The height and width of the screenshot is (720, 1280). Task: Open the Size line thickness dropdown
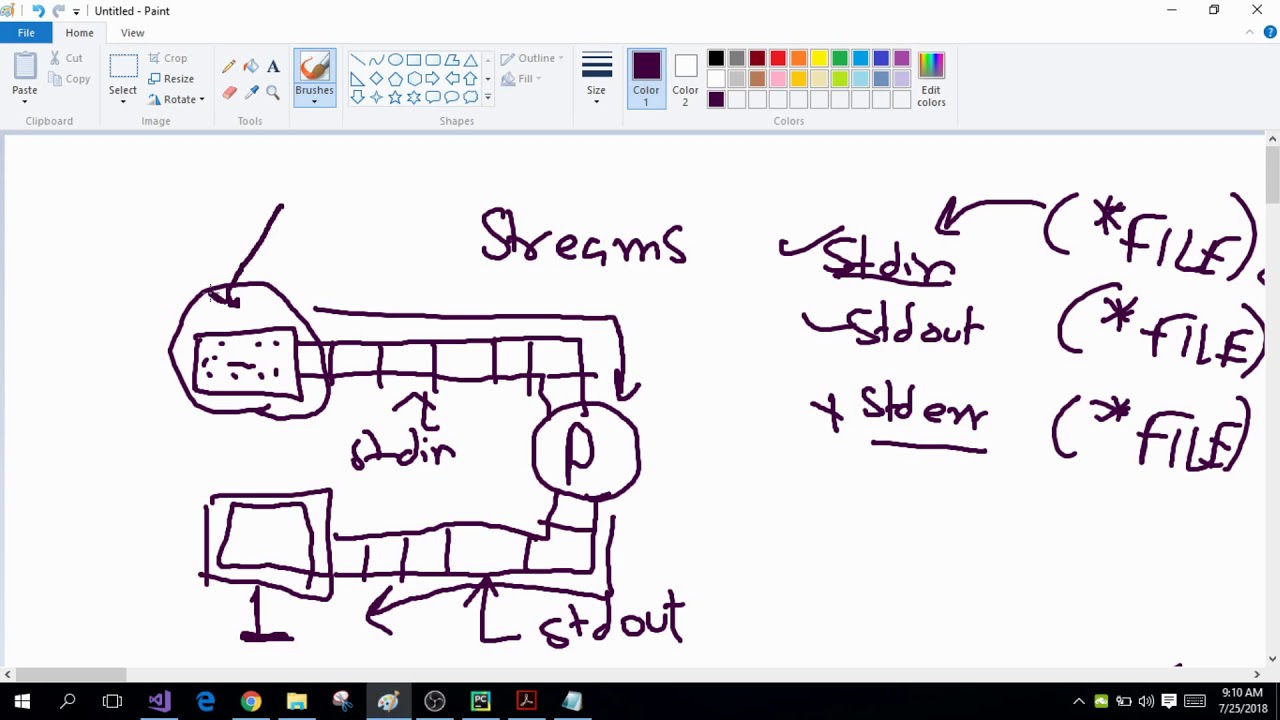[596, 78]
